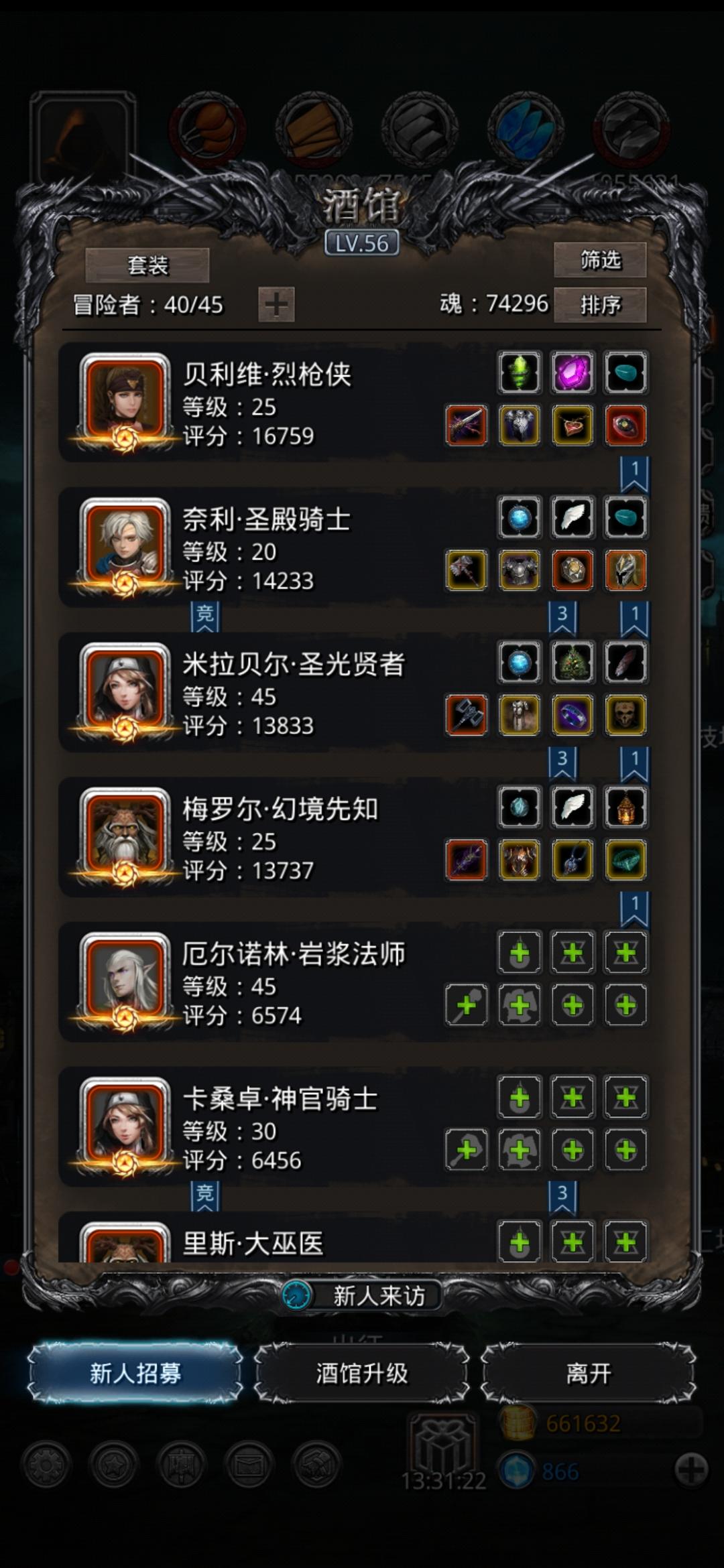This screenshot has width=724, height=1568.
Task: Open the 套装 set panel
Action: click(x=147, y=265)
